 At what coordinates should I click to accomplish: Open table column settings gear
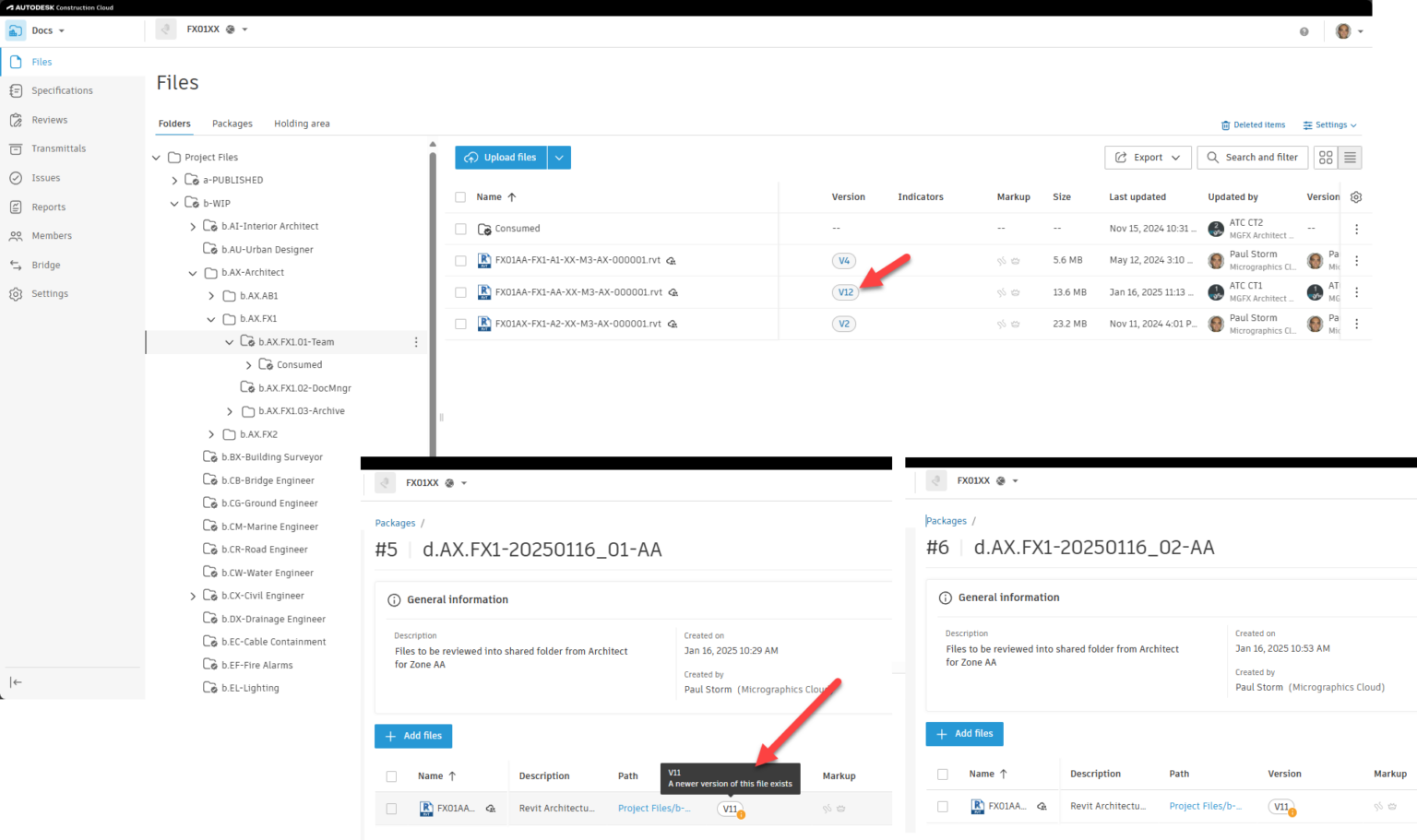point(1356,197)
